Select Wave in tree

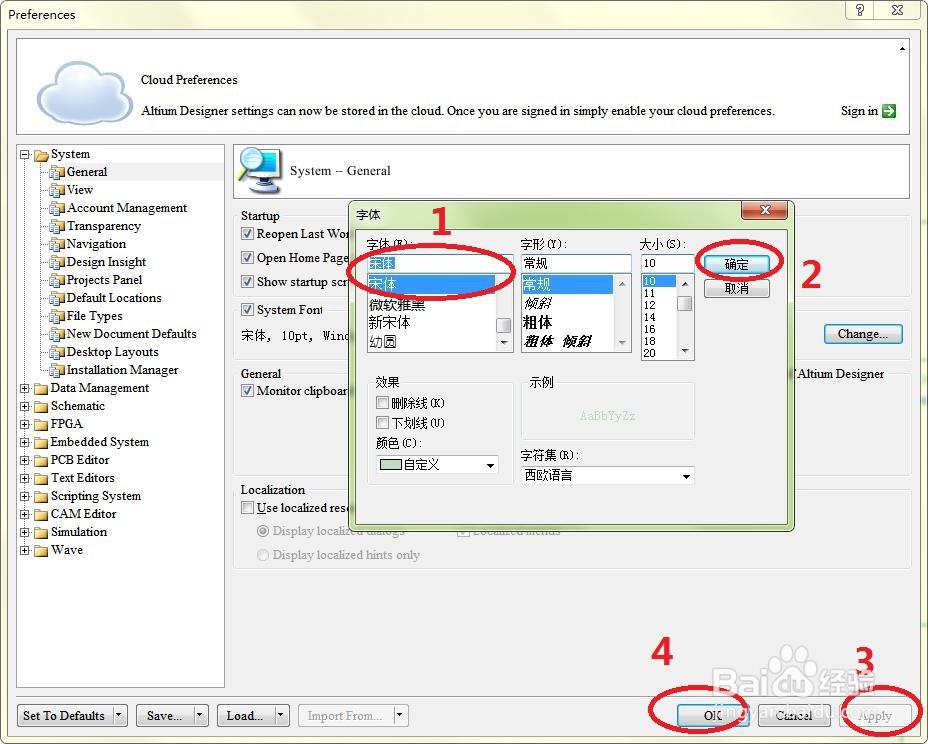67,550
